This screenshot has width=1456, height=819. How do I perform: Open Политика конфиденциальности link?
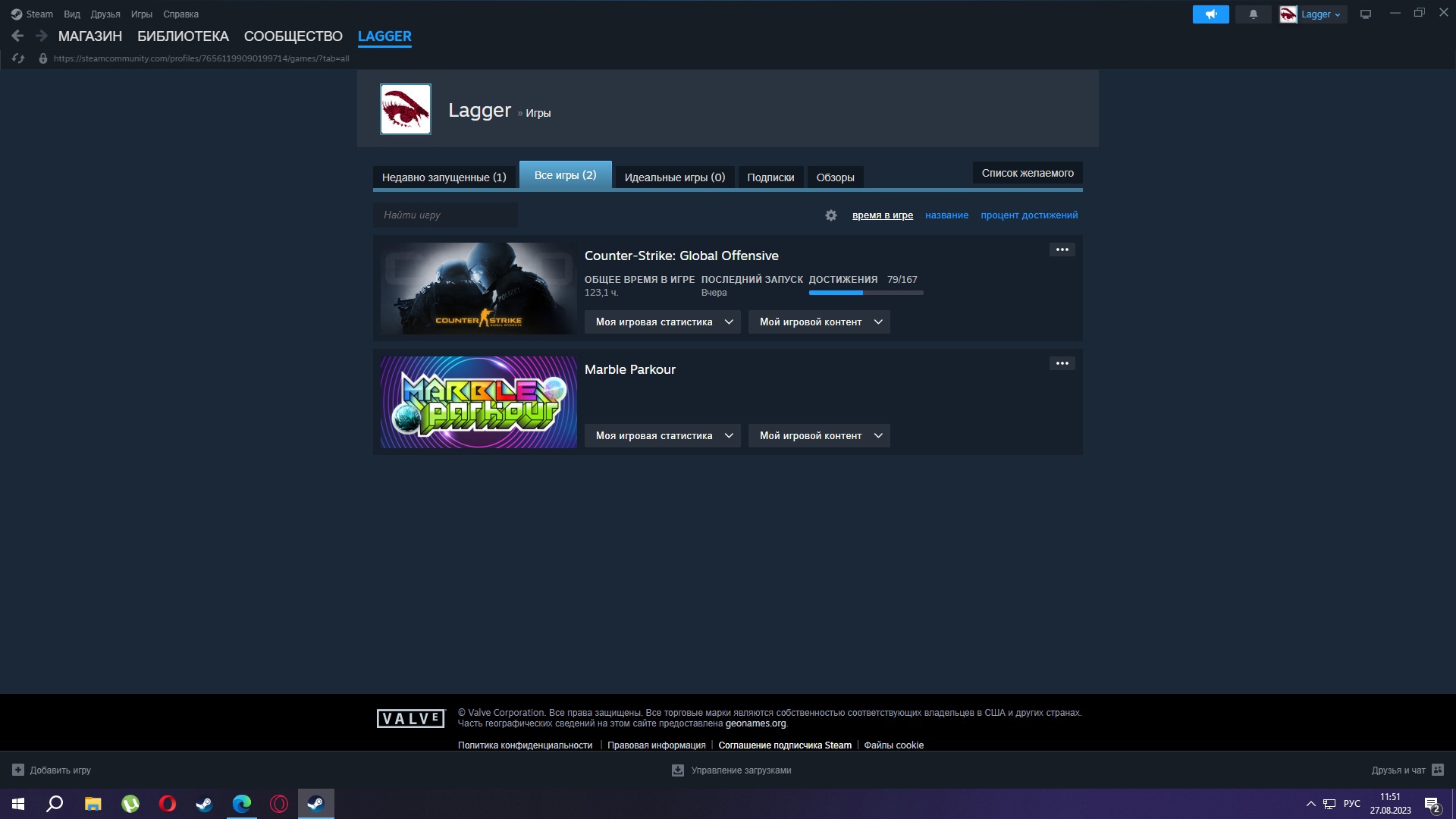tap(525, 745)
